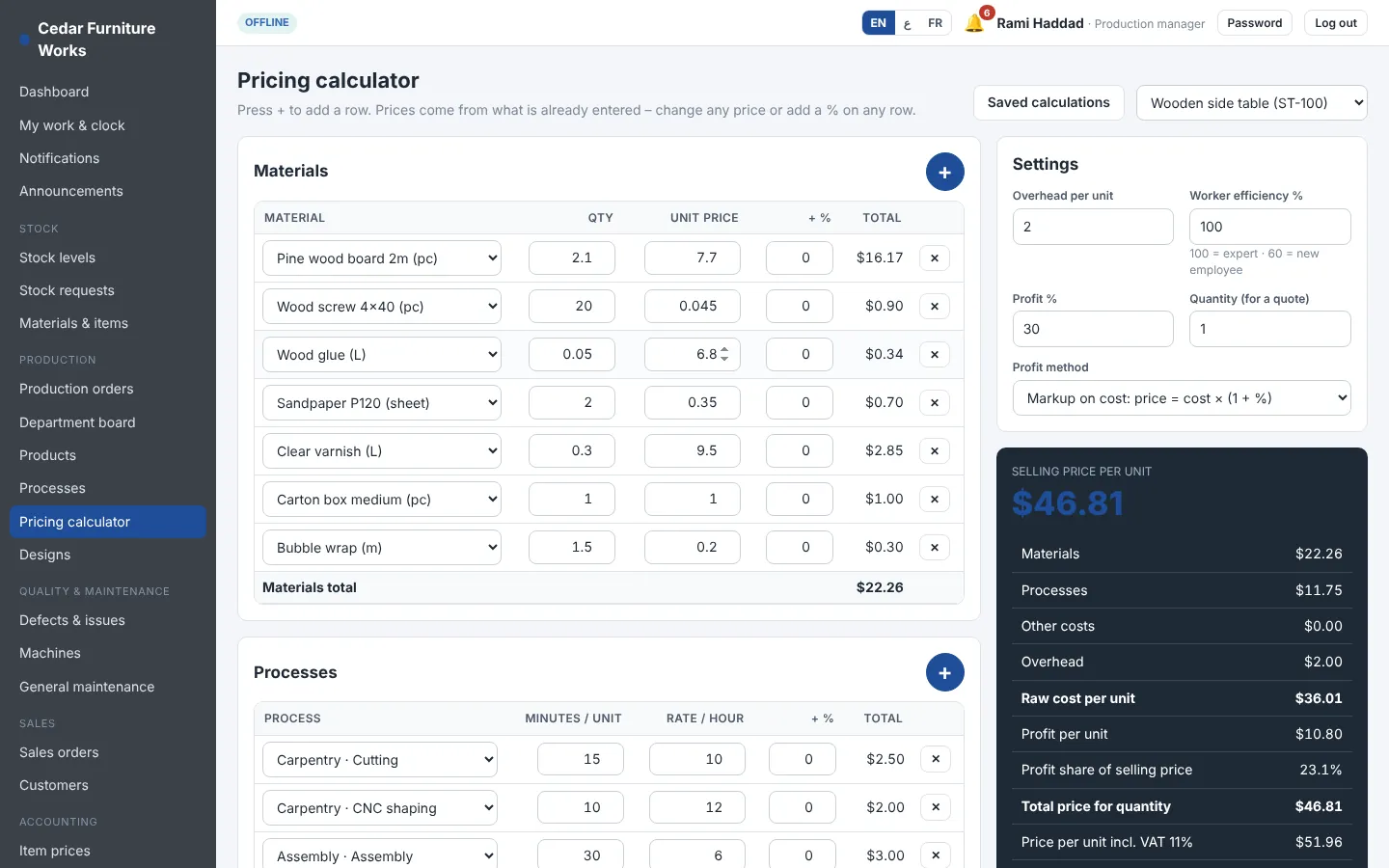1389x868 pixels.
Task: Remove the Pine wood board row
Action: (x=935, y=258)
